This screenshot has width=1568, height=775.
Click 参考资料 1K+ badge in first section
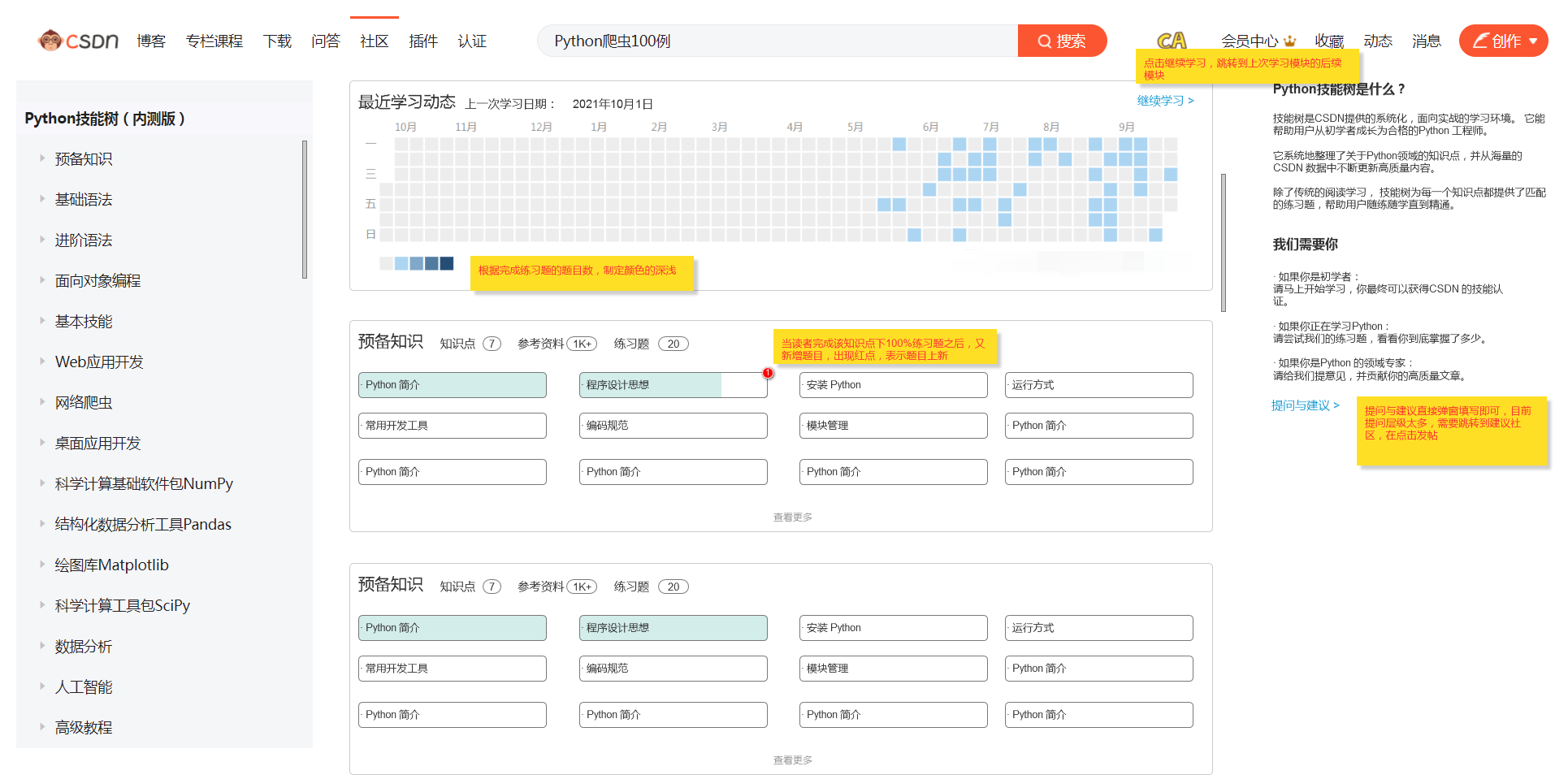coord(582,344)
